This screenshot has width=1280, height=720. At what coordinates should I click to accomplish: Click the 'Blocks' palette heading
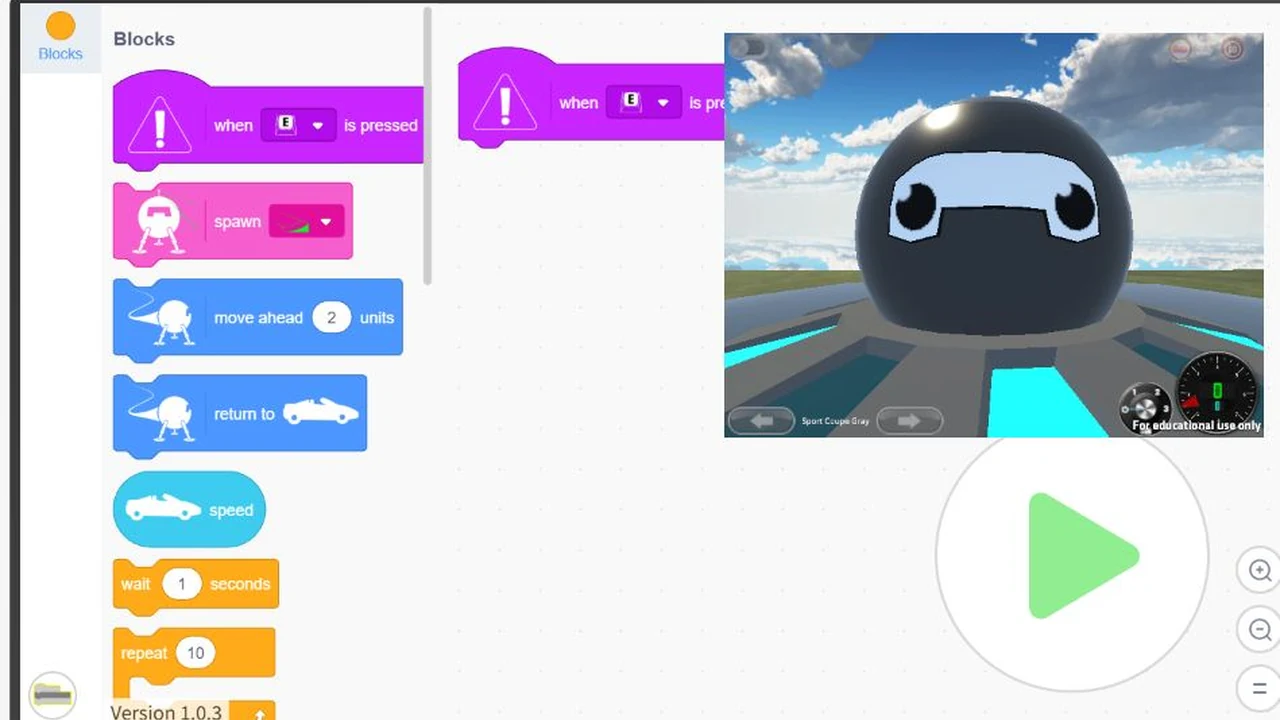(x=144, y=39)
